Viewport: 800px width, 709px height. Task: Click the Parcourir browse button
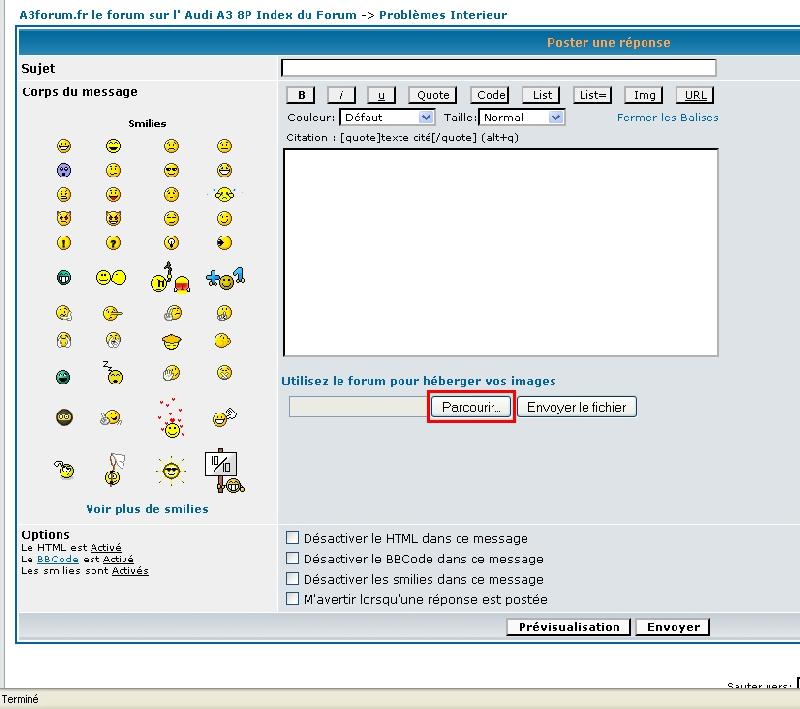471,407
